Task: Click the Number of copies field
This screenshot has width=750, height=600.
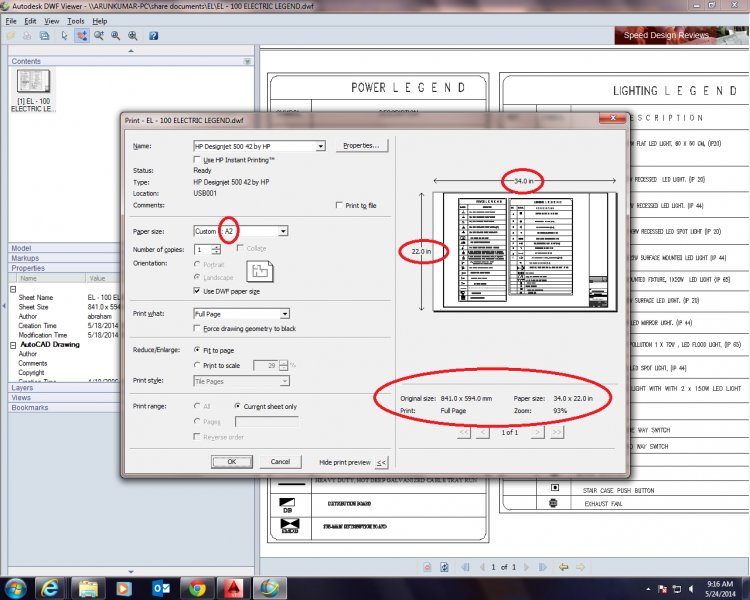Action: 203,249
